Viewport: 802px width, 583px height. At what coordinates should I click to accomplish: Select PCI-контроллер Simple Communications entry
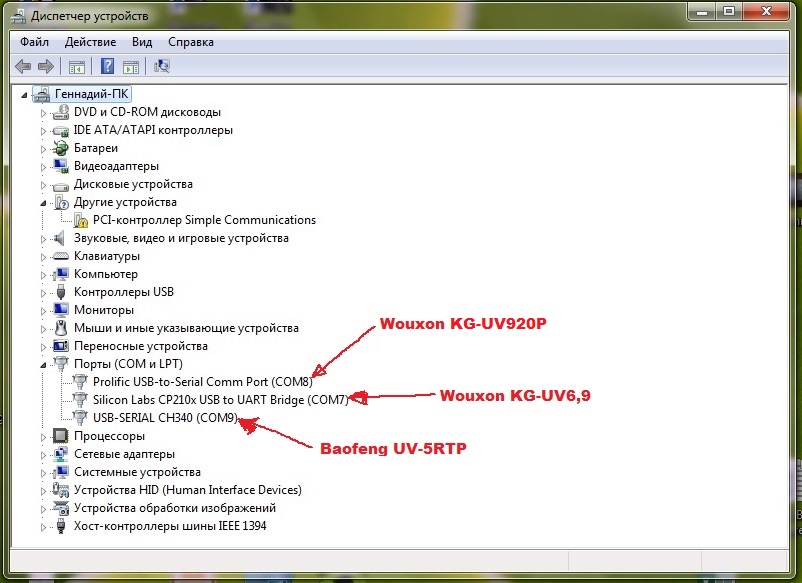click(x=205, y=220)
